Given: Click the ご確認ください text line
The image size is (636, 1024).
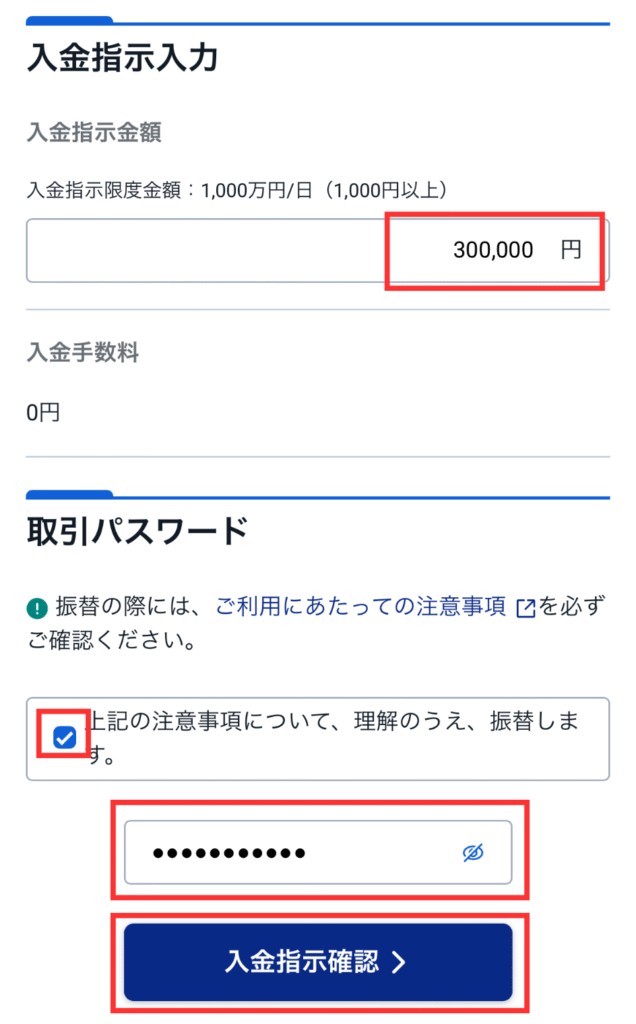Looking at the screenshot, I should (109, 640).
